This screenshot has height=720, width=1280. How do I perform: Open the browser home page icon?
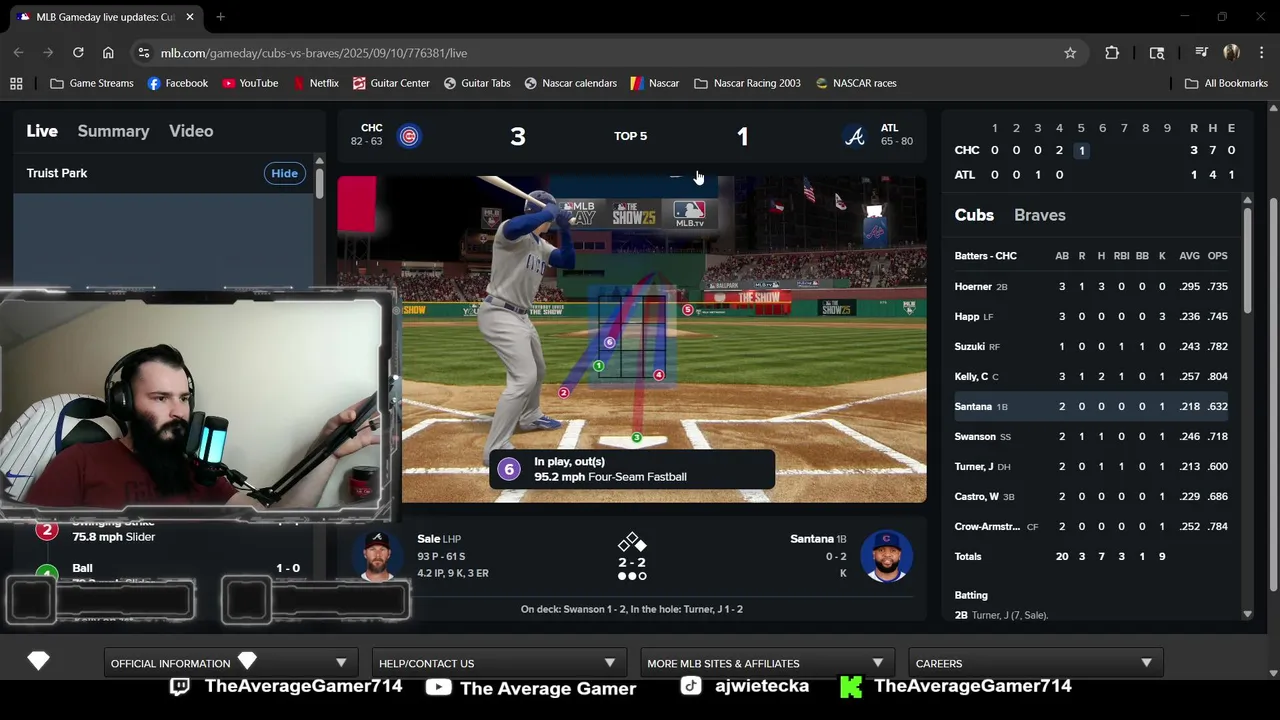tap(108, 53)
